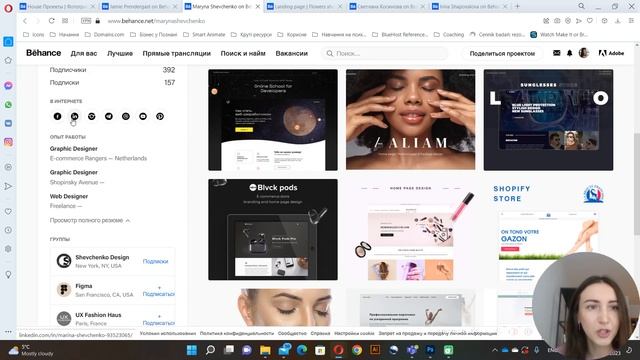The height and width of the screenshot is (360, 640).
Task: Click the address bar URL
Action: (x=156, y=21)
